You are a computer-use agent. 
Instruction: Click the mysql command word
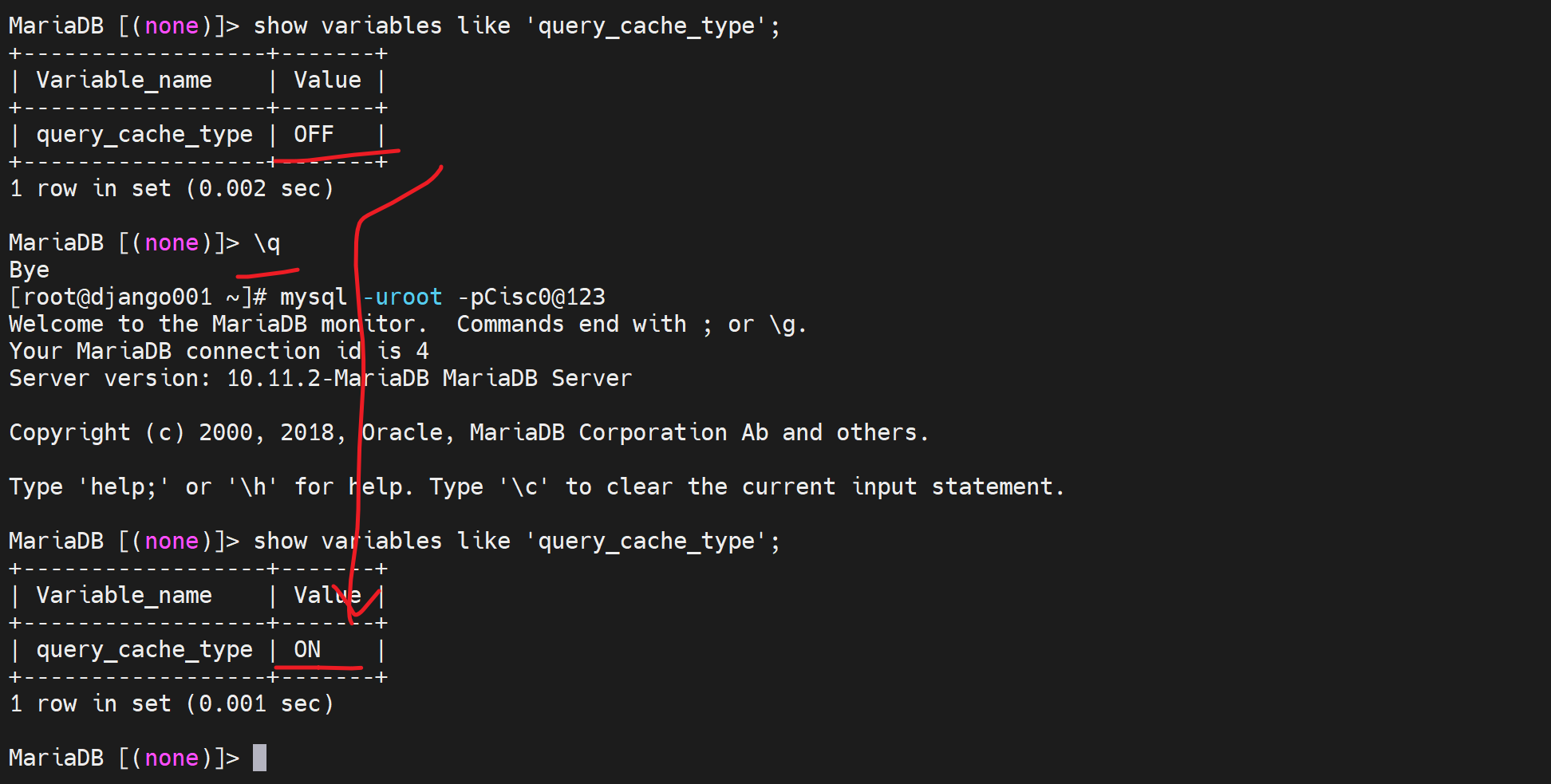click(314, 297)
